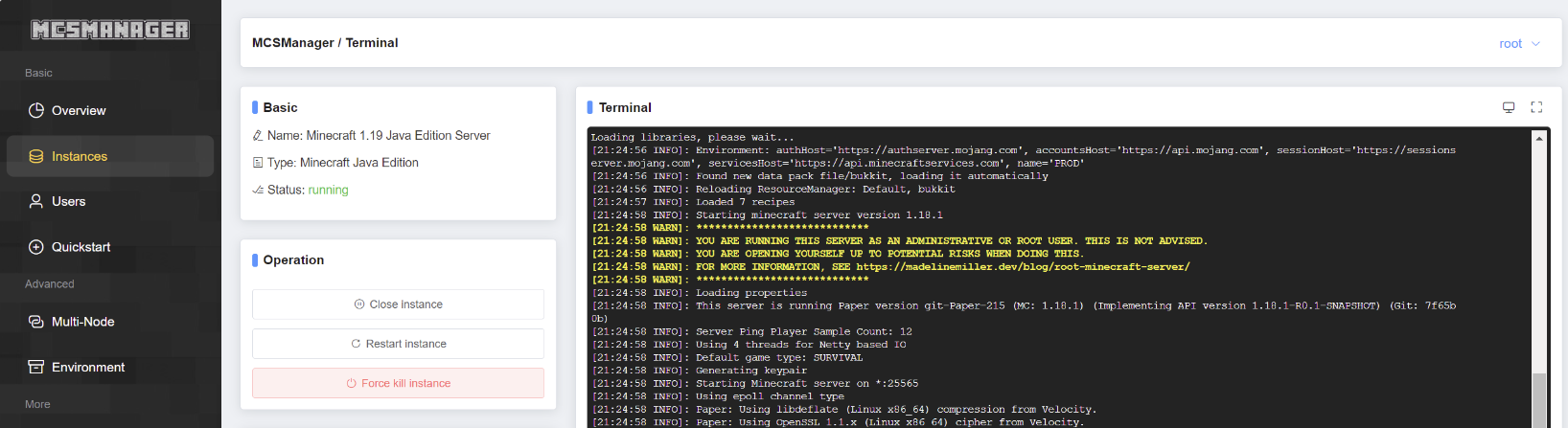The image size is (1568, 428).
Task: Click the 'Loading properties' log line
Action: click(699, 293)
